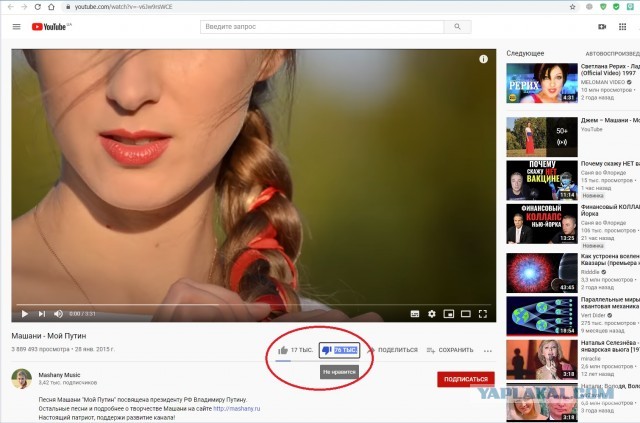Open the Светлана Рерих video thumbnail

point(542,83)
